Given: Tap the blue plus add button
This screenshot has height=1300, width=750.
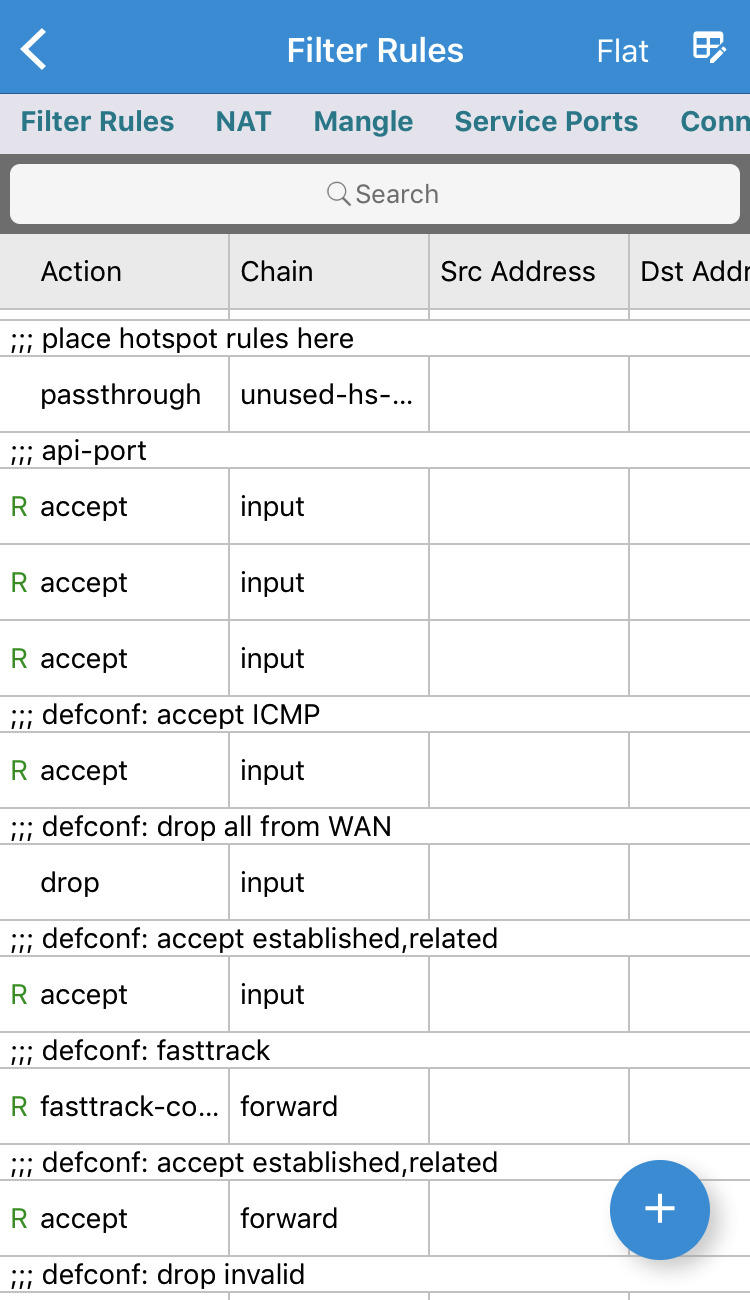Looking at the screenshot, I should [x=659, y=1209].
